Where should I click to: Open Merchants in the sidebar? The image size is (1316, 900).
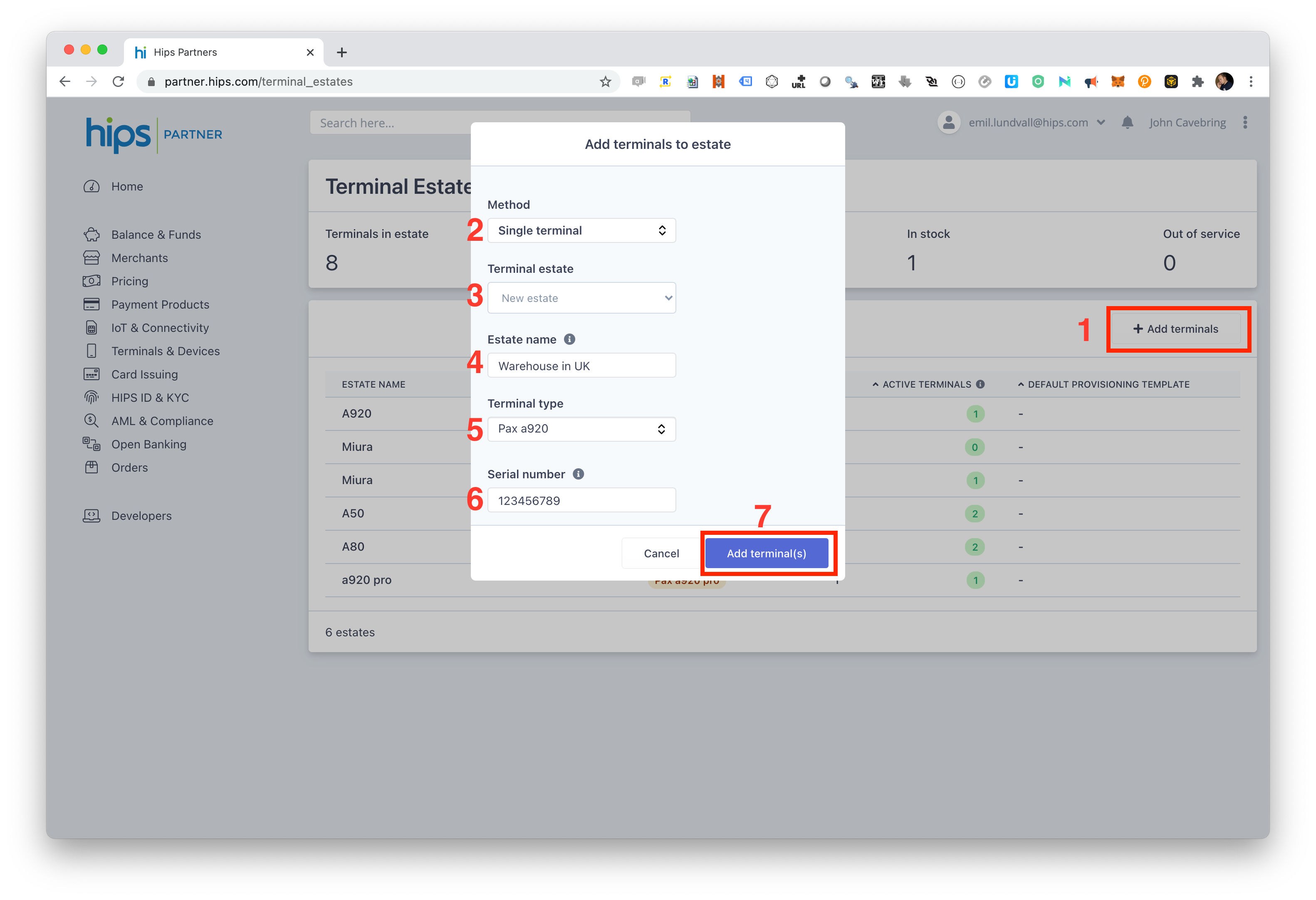[139, 258]
